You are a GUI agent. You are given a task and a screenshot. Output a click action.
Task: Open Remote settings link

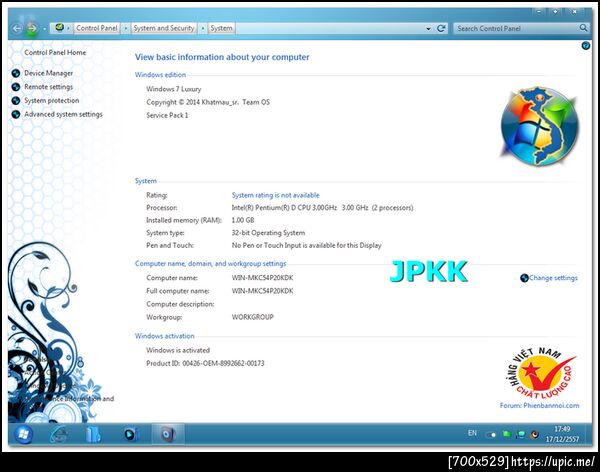click(49, 87)
